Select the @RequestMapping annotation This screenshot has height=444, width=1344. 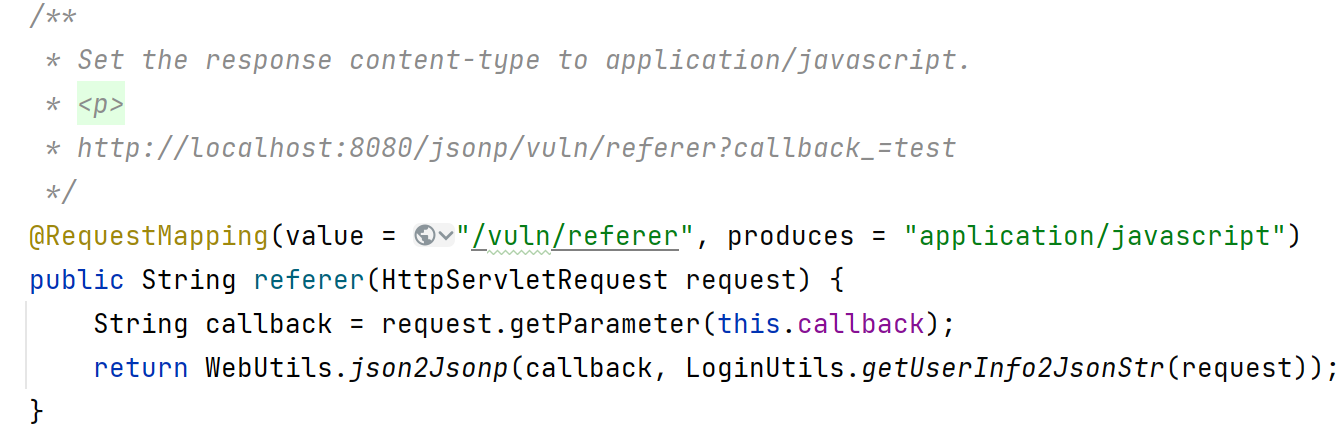tap(149, 236)
